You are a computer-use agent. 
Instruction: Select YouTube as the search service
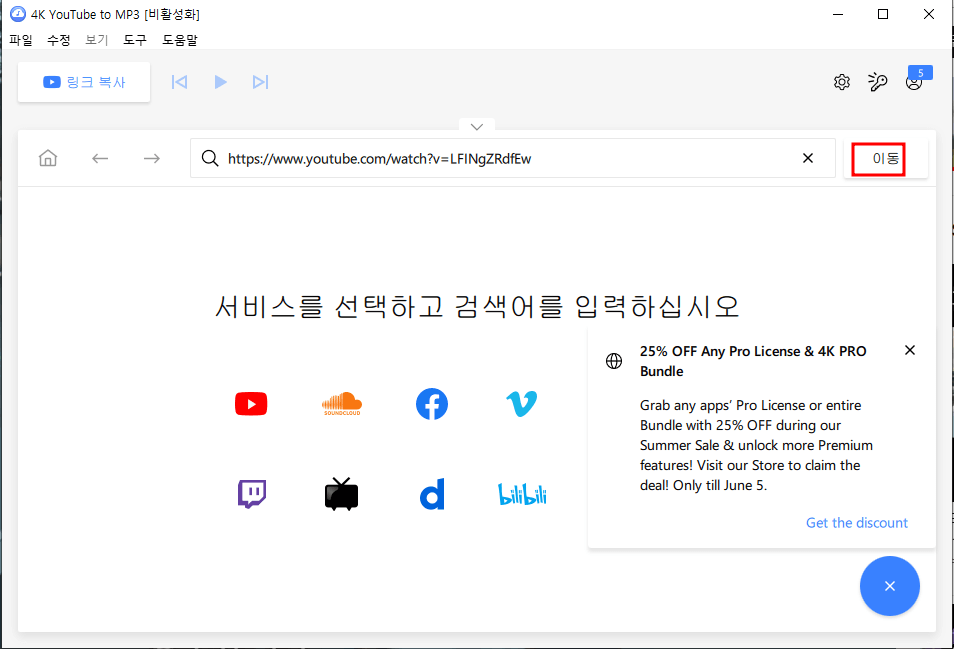[250, 403]
